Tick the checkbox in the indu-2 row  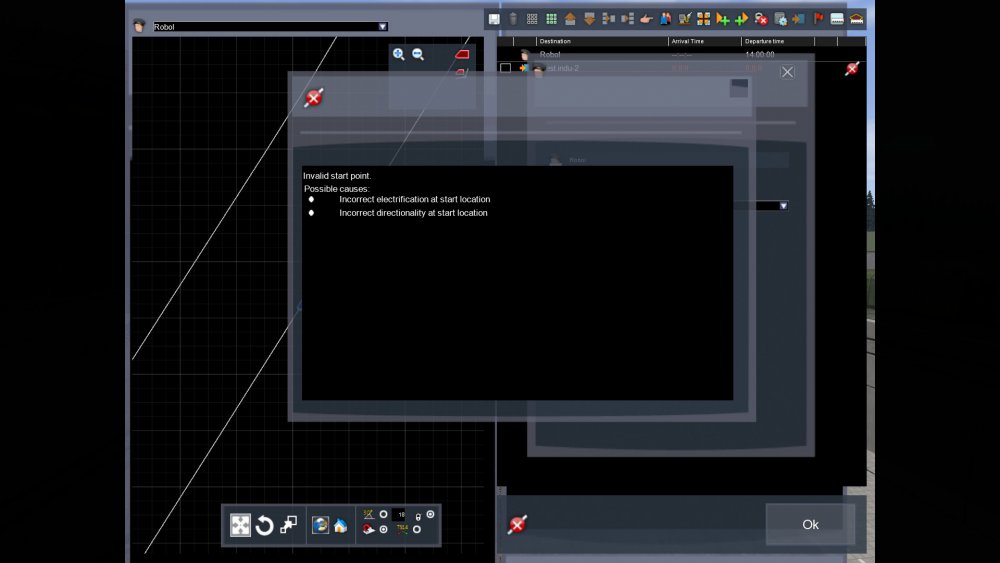tap(505, 69)
